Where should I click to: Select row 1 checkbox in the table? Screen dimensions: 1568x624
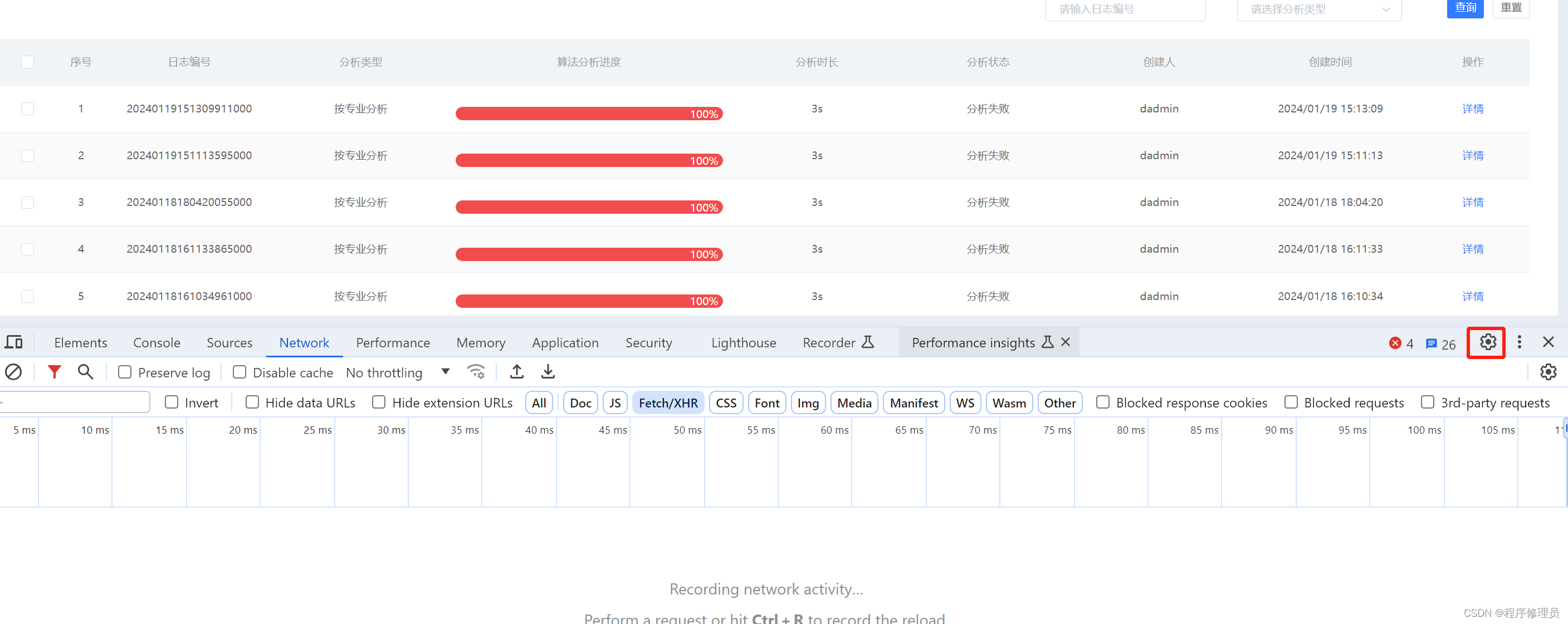28,108
